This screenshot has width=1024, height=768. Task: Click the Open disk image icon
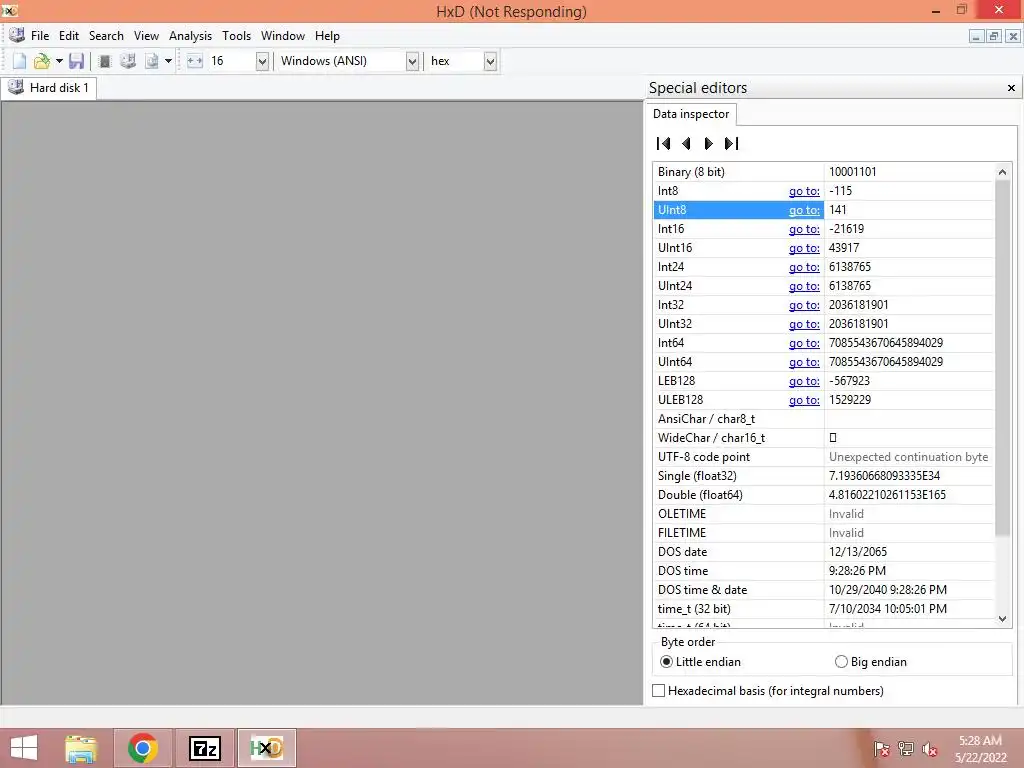(152, 61)
